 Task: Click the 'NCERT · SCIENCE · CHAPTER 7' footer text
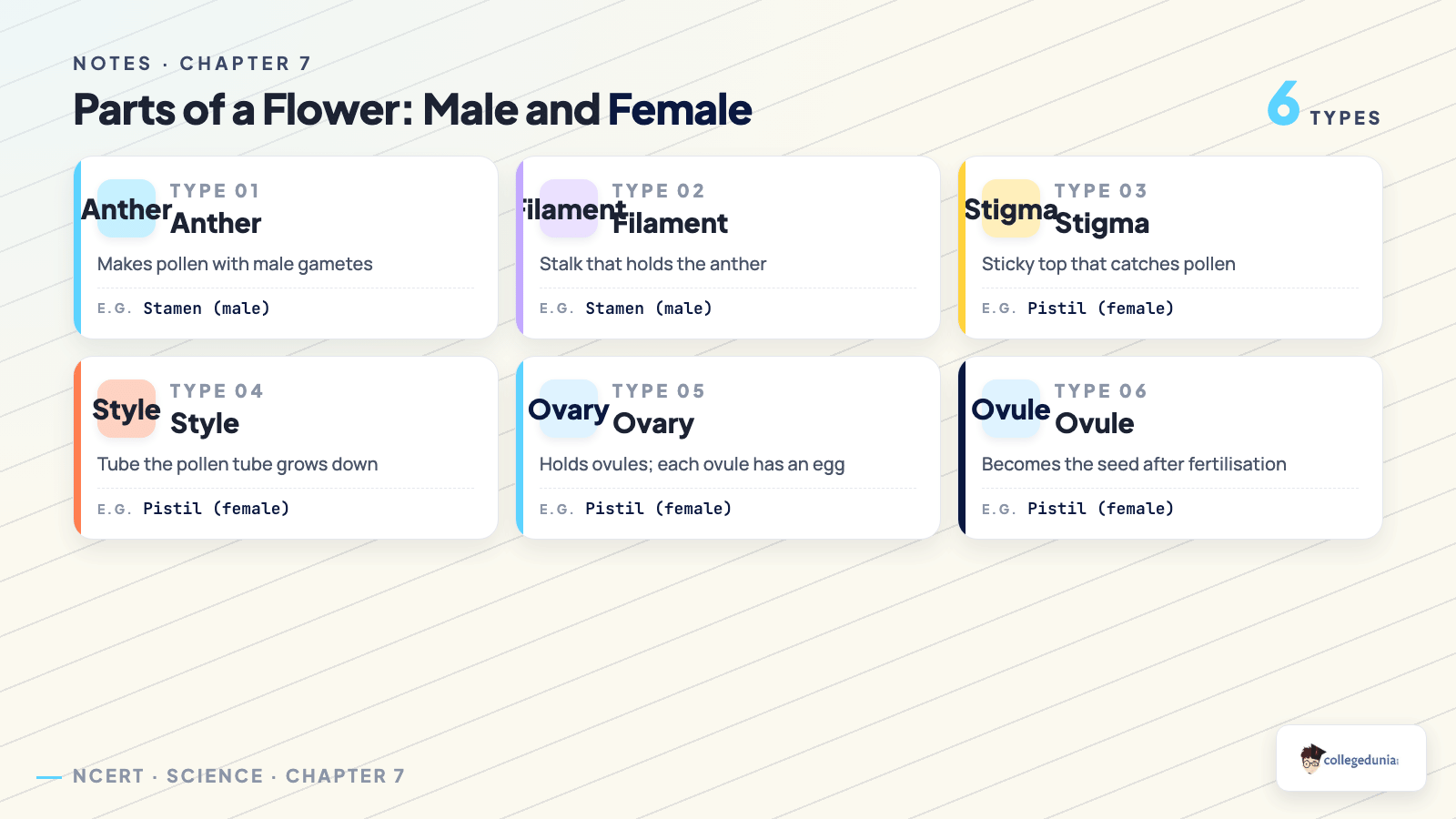click(238, 776)
